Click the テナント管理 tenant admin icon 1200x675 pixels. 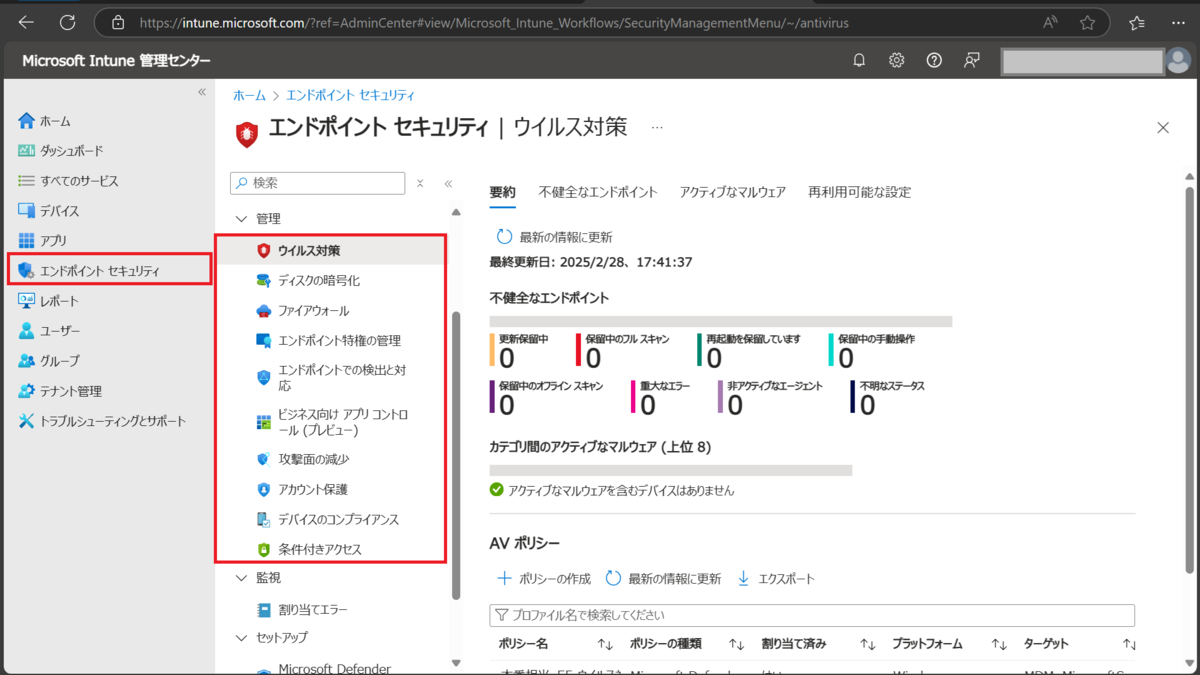point(26,391)
